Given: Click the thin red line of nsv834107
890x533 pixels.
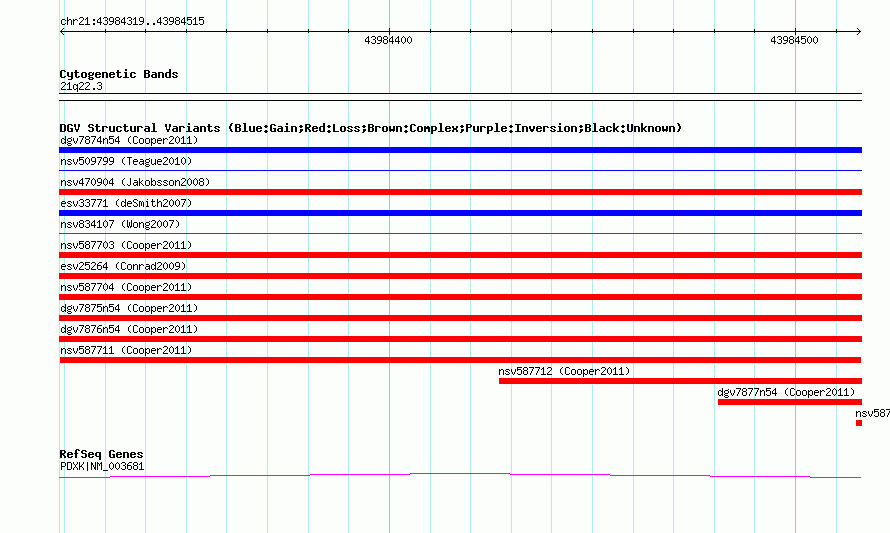Looking at the screenshot, I should point(460,233).
